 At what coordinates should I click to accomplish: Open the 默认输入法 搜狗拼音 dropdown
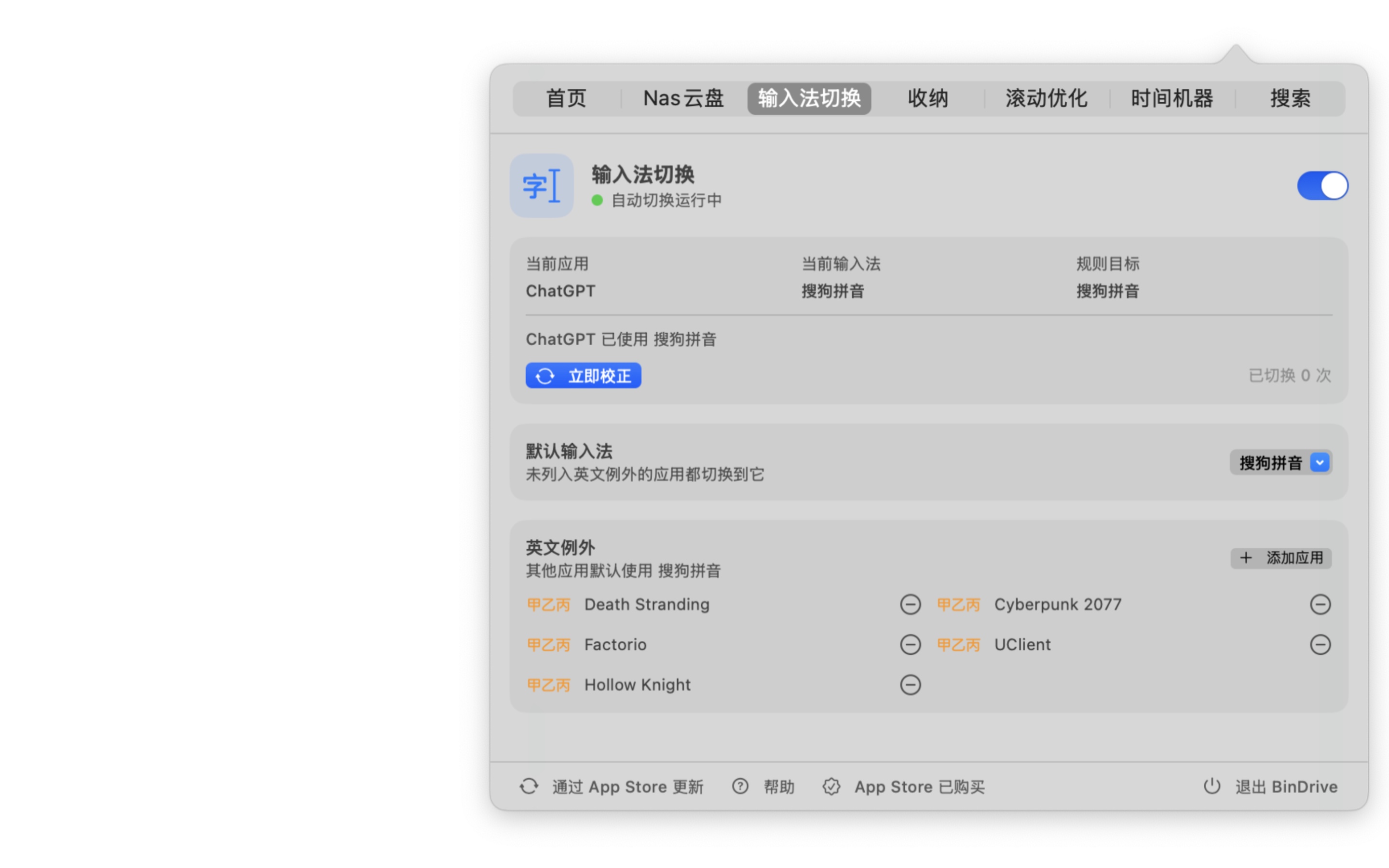pyautogui.click(x=1280, y=463)
